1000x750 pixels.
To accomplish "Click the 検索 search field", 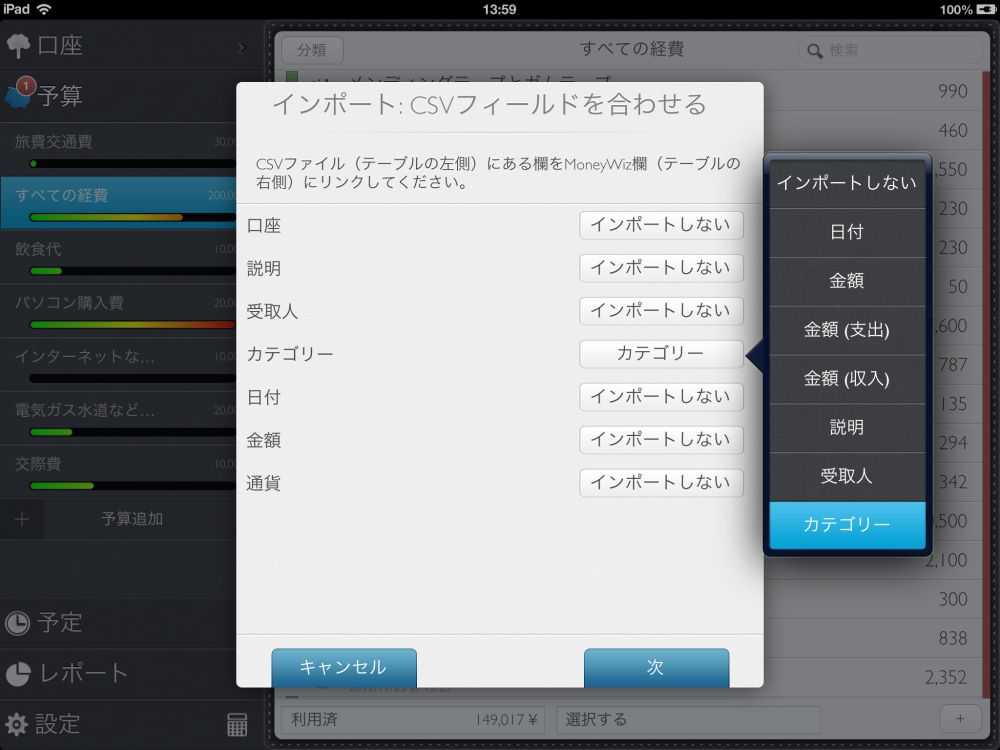I will pos(890,50).
